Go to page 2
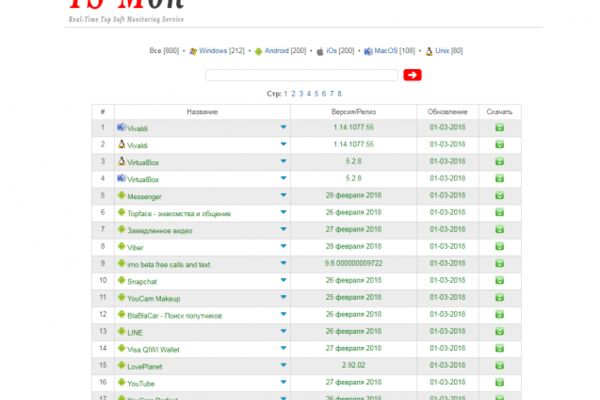Screen dimensions: 600x400 pos(293,93)
